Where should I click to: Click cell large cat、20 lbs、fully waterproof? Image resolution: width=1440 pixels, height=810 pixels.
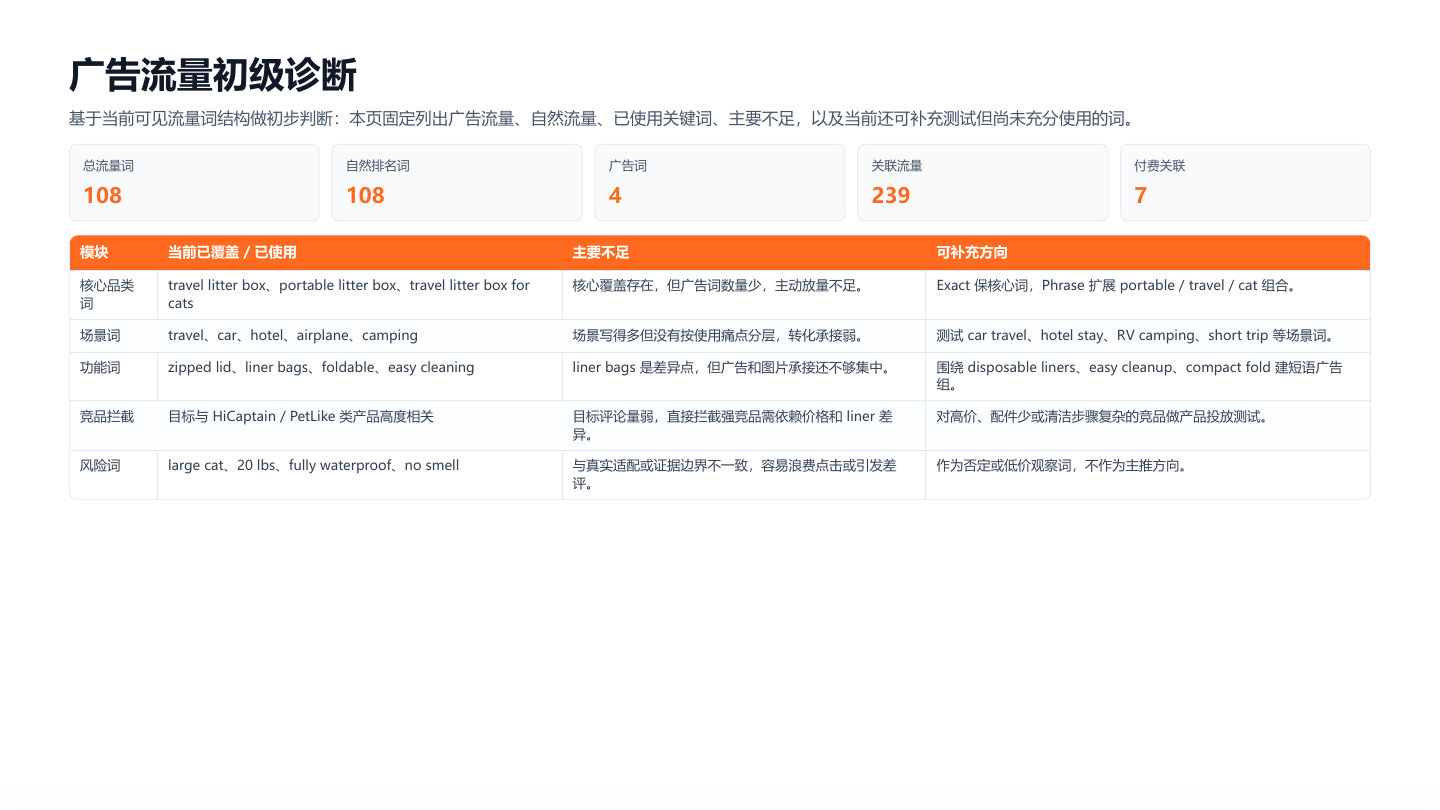(360, 475)
